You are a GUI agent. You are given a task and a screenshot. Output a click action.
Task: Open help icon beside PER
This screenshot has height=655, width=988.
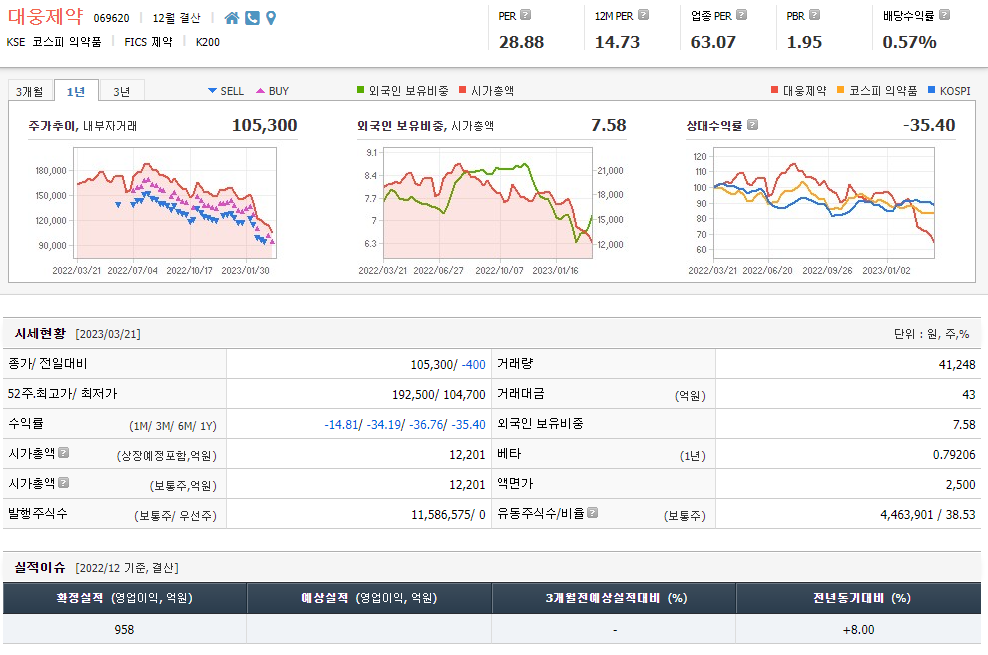[x=526, y=14]
